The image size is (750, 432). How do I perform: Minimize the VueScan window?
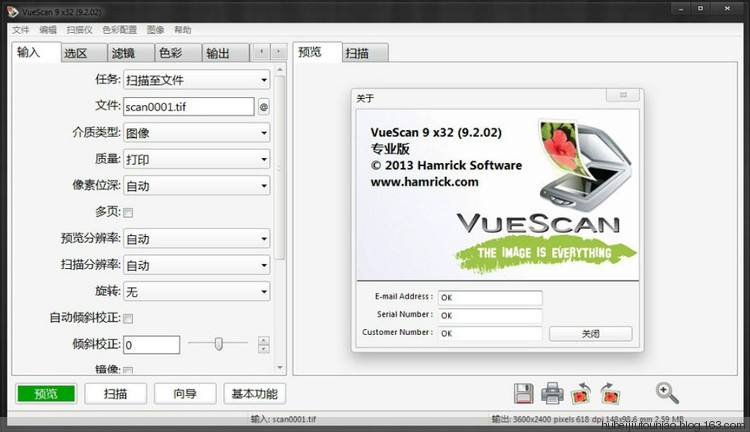[680, 9]
